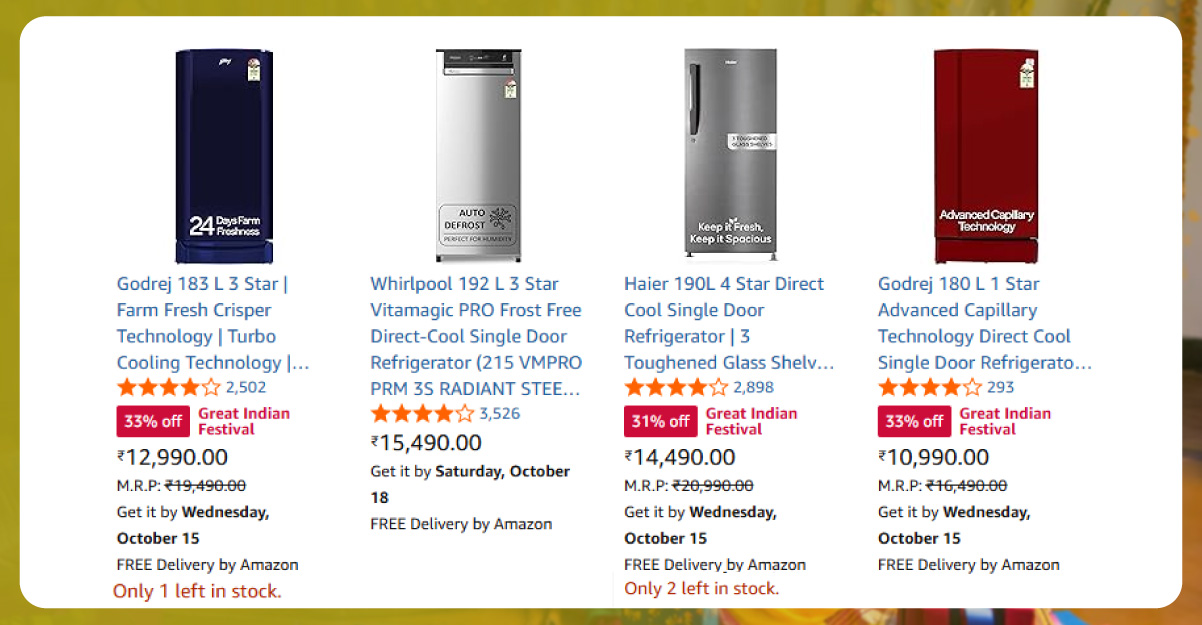Open the silver Whirlpool 192 L refrigerator image
The width and height of the screenshot is (1202, 625).
479,156
